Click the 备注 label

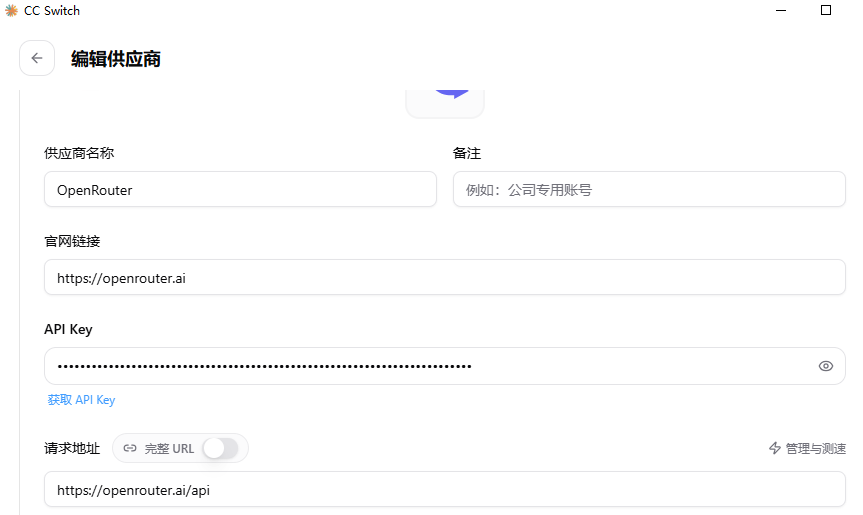(467, 153)
